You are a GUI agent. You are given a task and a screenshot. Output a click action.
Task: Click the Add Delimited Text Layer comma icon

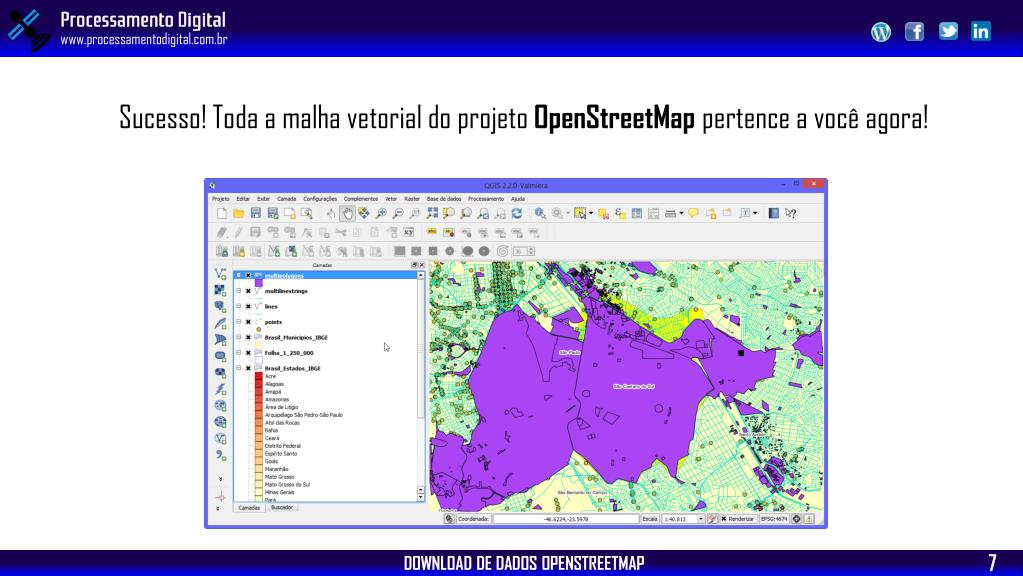pyautogui.click(x=221, y=455)
